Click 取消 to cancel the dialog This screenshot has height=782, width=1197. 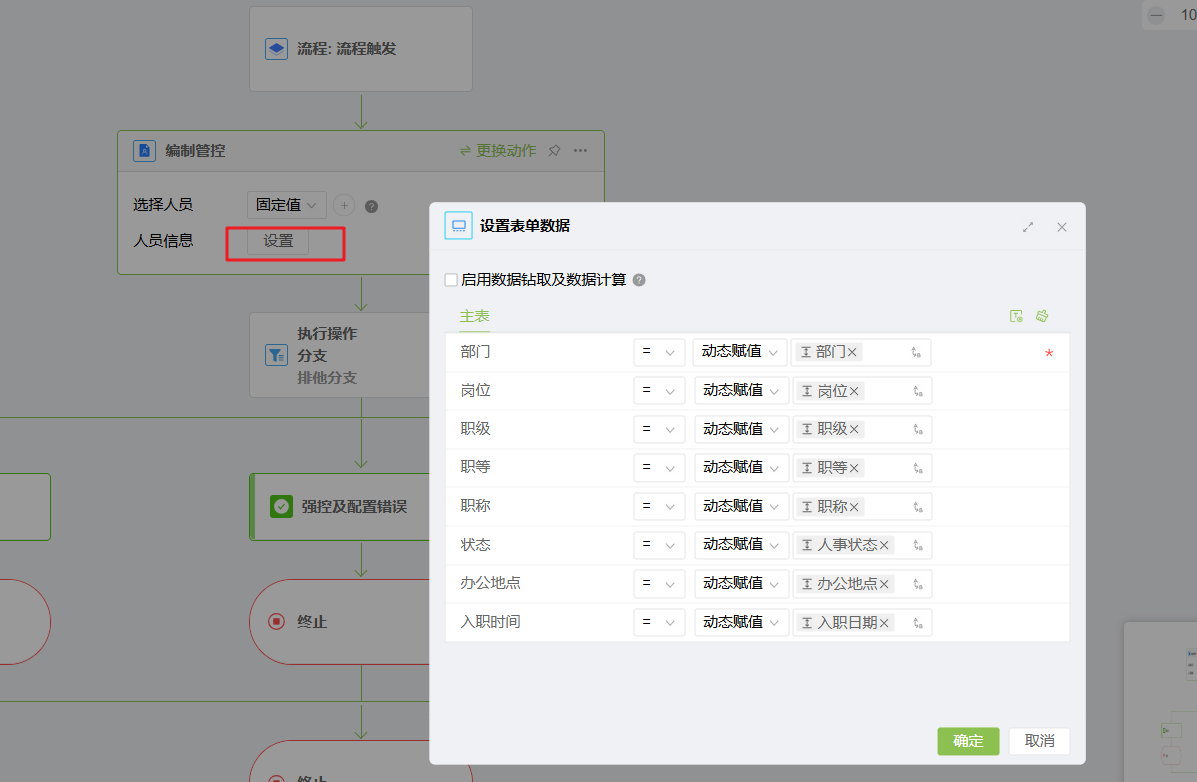(x=1039, y=741)
